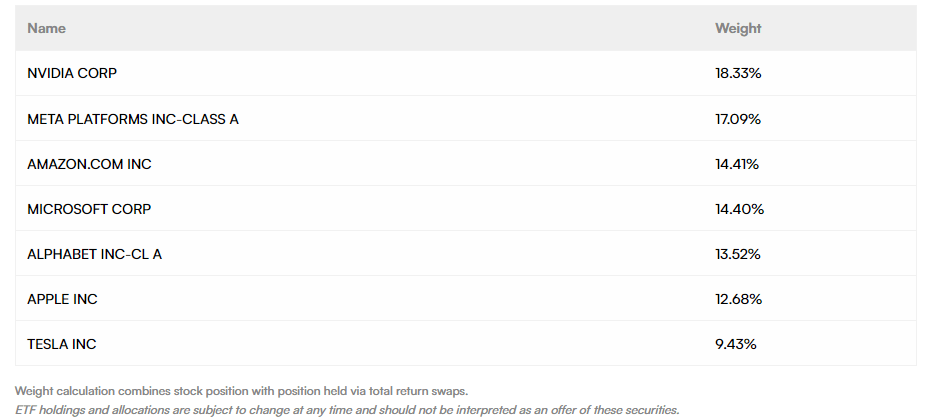This screenshot has width=926, height=419.
Task: Click "total return swaps" in the footnote
Action: coord(419,391)
